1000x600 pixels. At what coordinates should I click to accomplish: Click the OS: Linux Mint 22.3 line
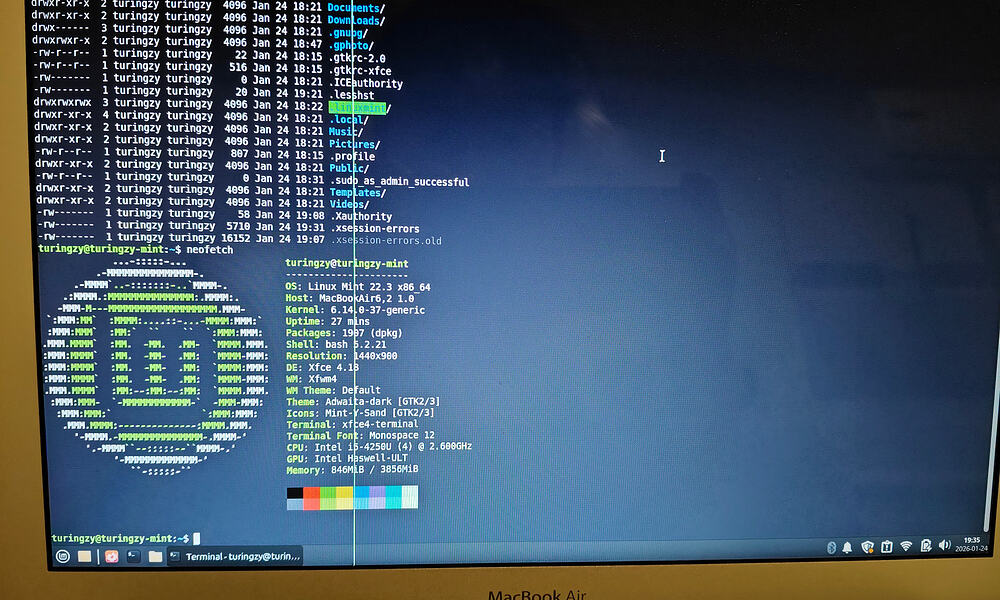point(358,287)
